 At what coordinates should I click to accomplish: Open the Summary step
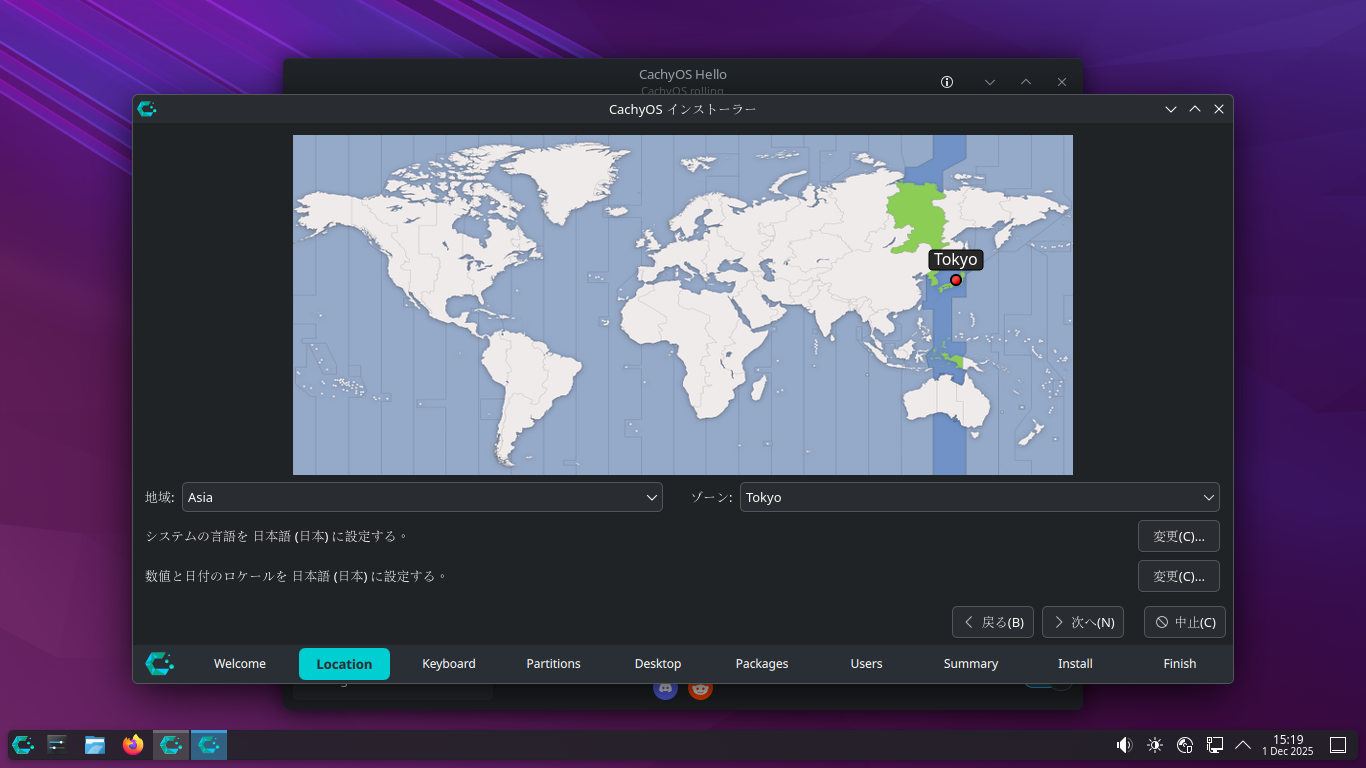pyautogui.click(x=971, y=664)
